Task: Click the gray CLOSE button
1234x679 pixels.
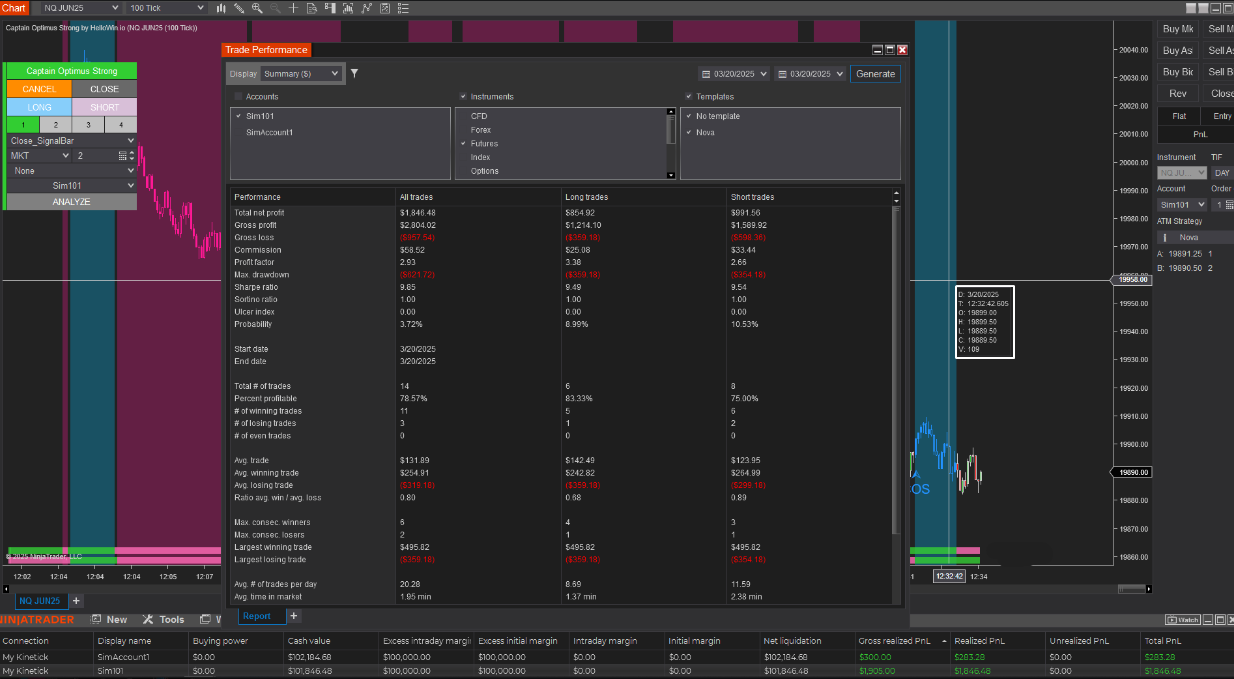Action: tap(104, 89)
